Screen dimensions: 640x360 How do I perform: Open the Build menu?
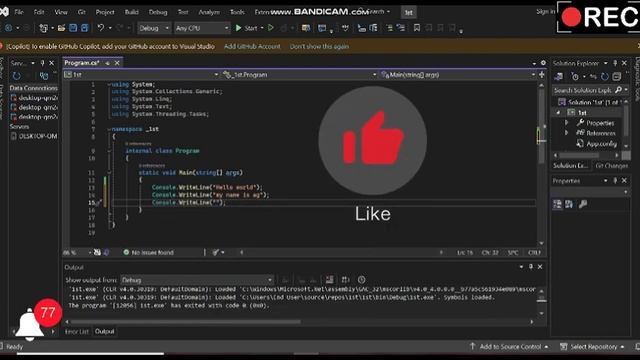pos(131,12)
